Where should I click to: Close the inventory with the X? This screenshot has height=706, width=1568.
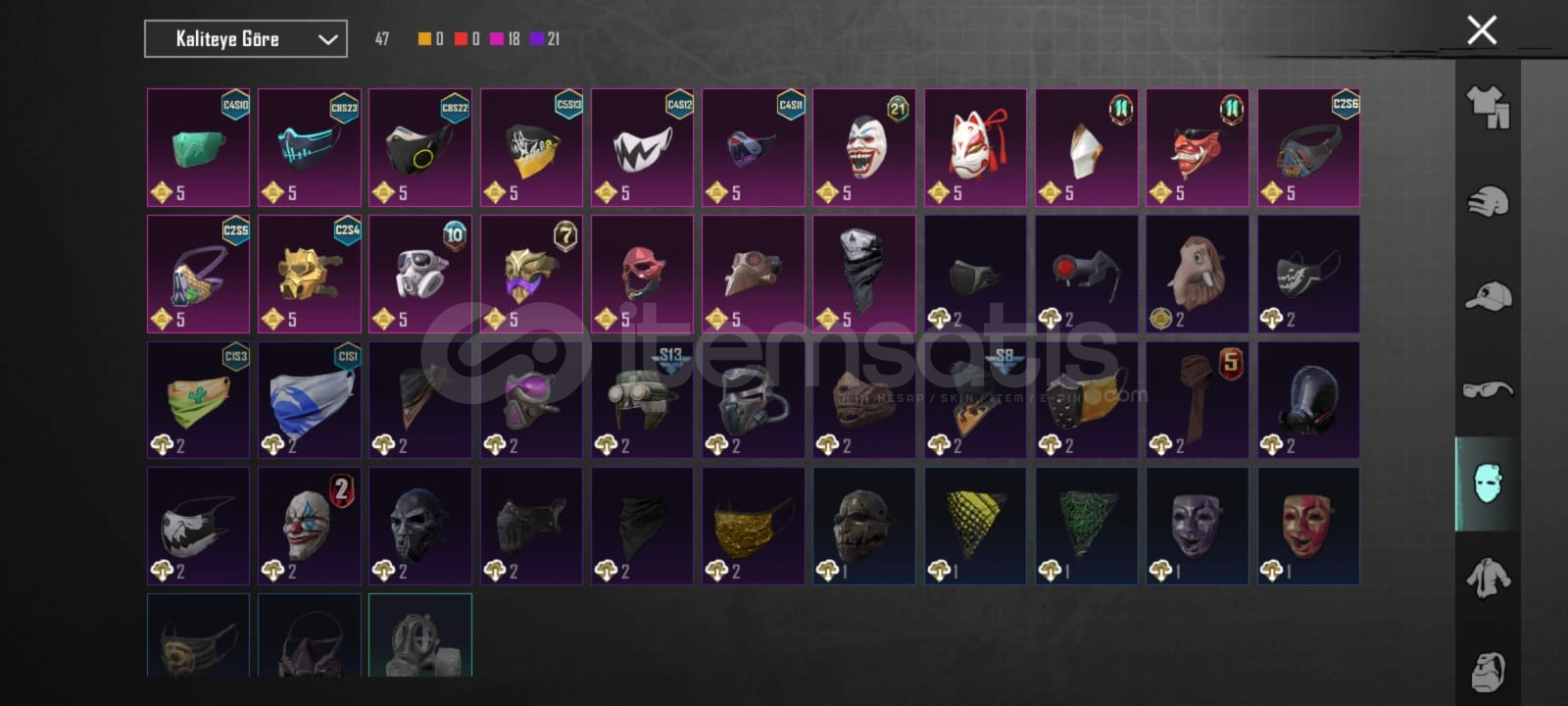1482,30
